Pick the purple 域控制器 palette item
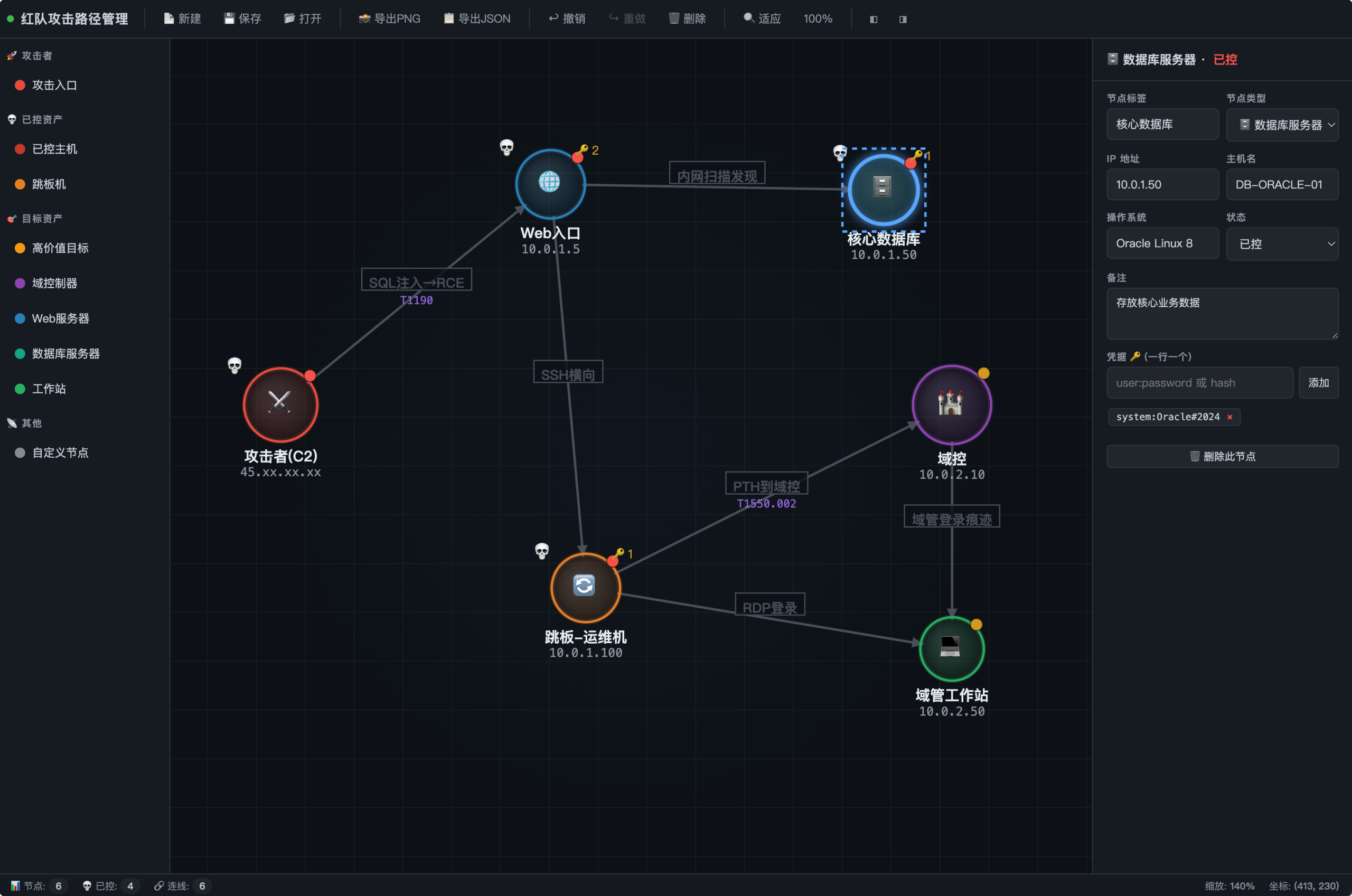This screenshot has height=896, width=1352. coord(54,284)
